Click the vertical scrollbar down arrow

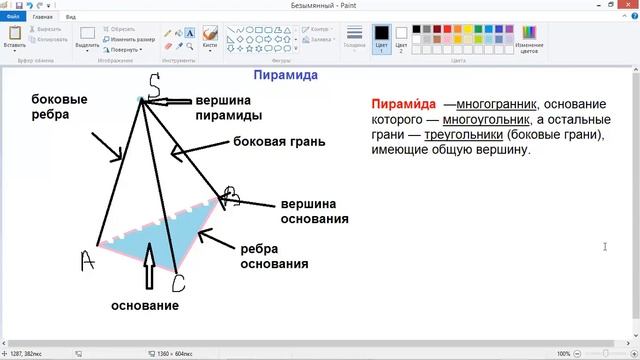[636, 336]
